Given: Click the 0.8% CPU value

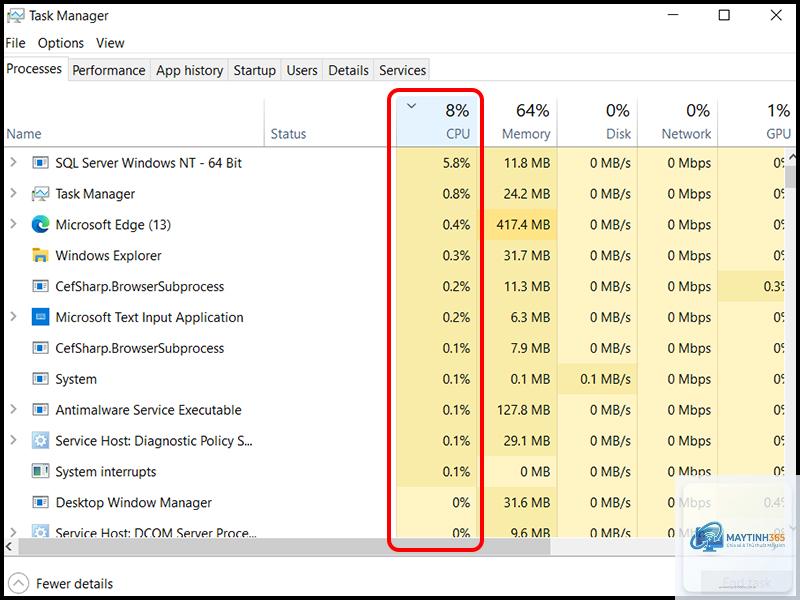Looking at the screenshot, I should pos(456,194).
